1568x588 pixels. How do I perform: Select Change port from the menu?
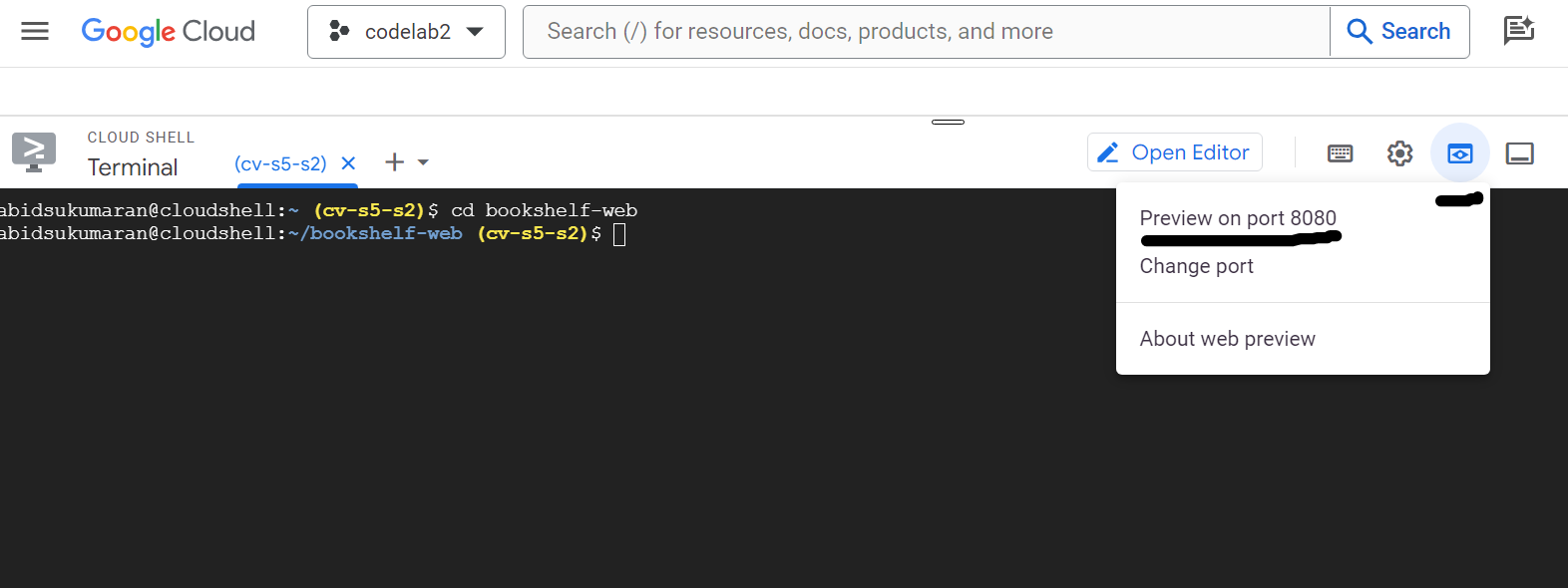click(x=1196, y=266)
